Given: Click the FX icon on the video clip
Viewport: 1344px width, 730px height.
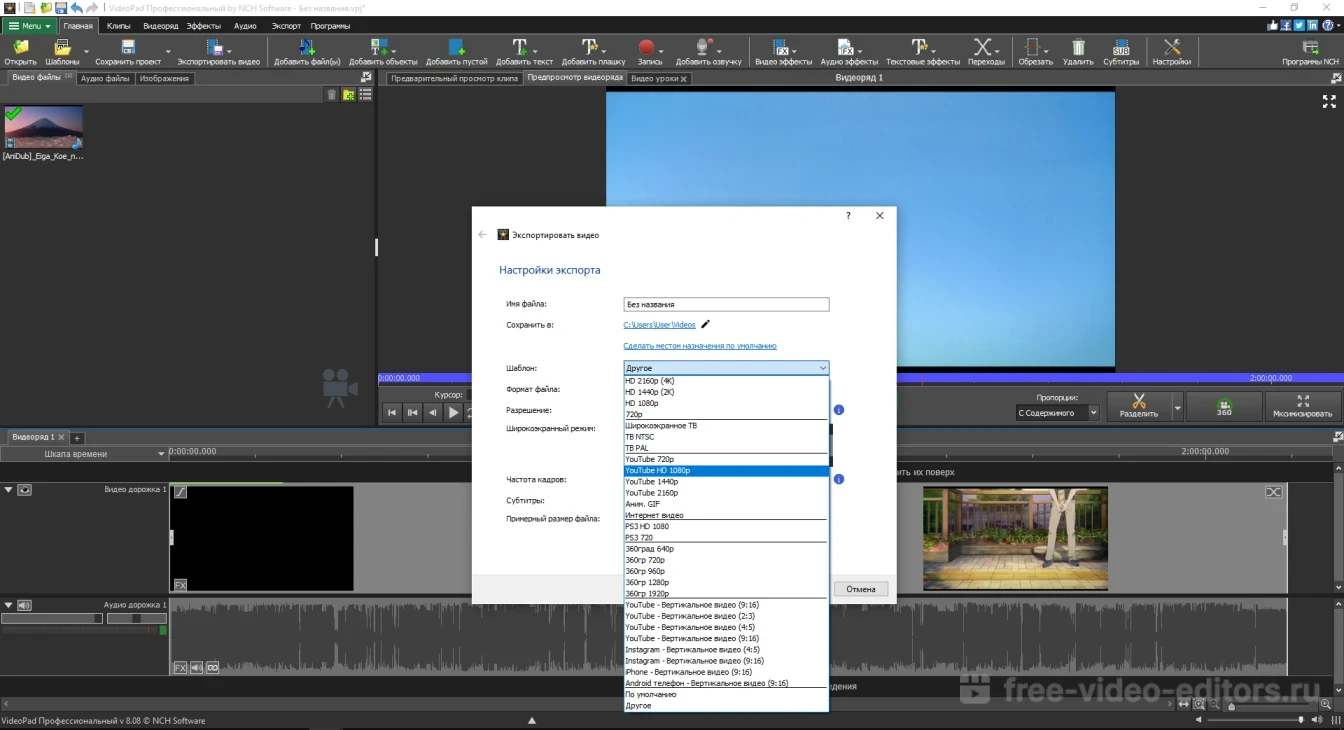Looking at the screenshot, I should click(x=180, y=585).
